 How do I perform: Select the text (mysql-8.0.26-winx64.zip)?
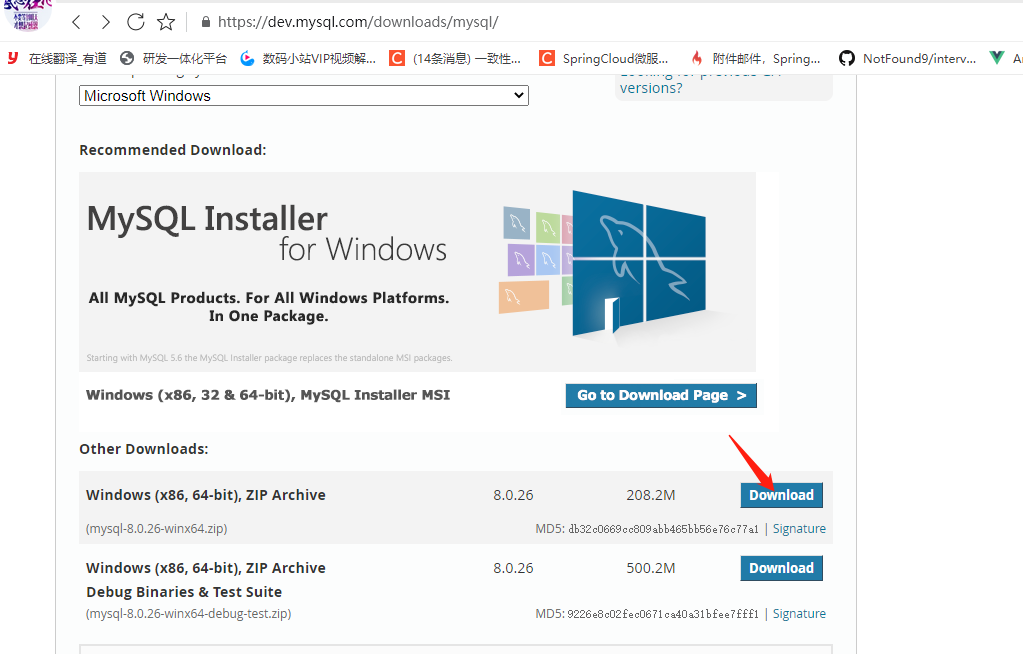click(x=157, y=529)
